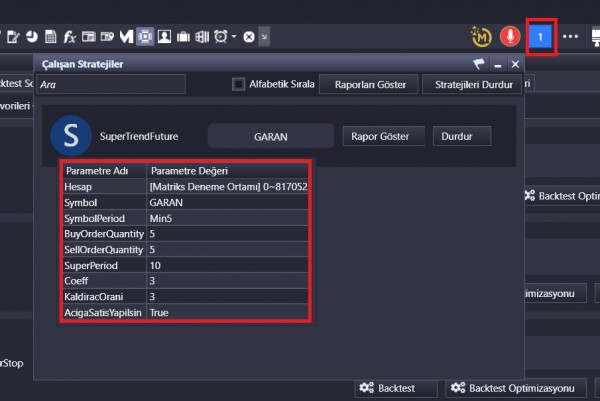This screenshot has height=401, width=600.
Task: Click the spreadsheet document icon
Action: point(51,37)
